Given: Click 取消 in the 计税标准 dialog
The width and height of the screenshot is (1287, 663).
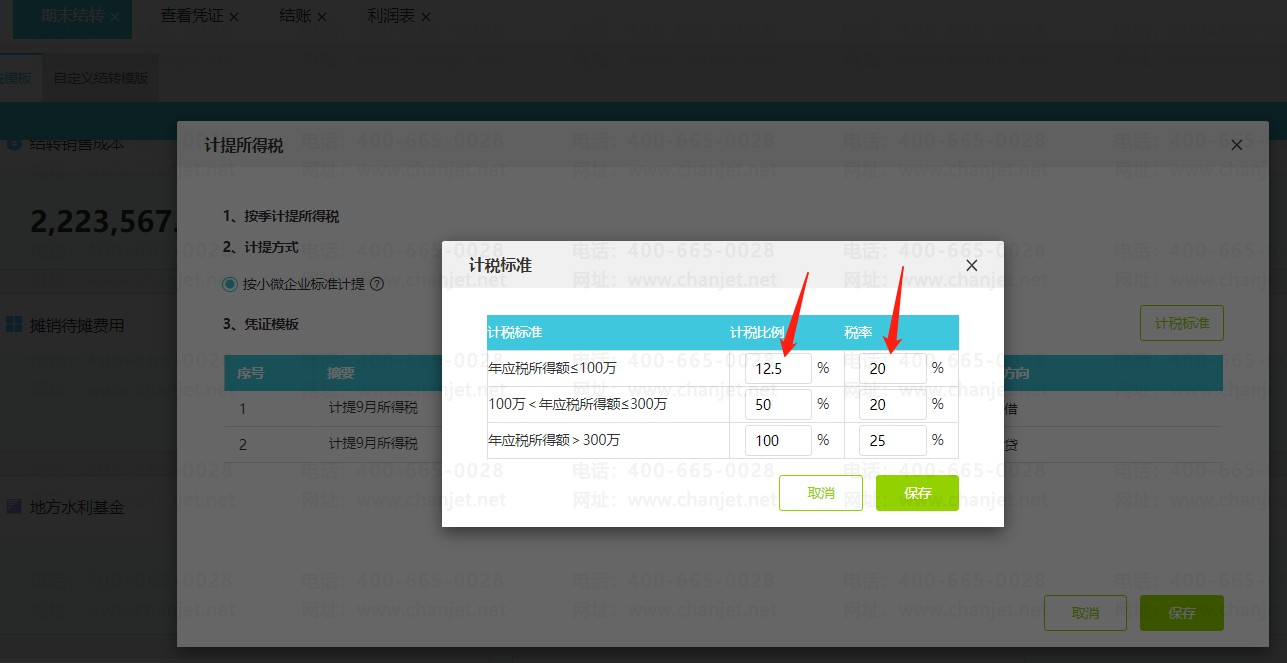Looking at the screenshot, I should tap(821, 492).
